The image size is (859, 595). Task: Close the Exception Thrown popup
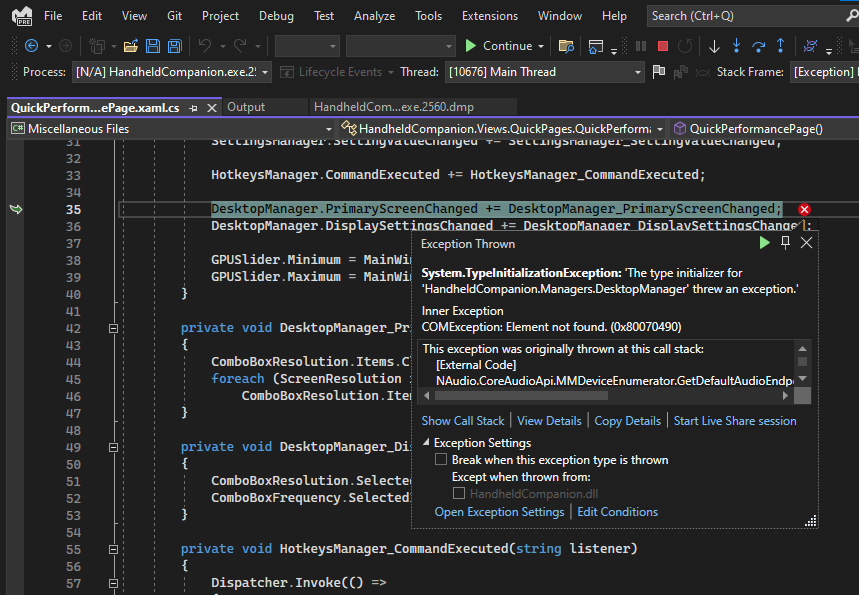click(806, 243)
